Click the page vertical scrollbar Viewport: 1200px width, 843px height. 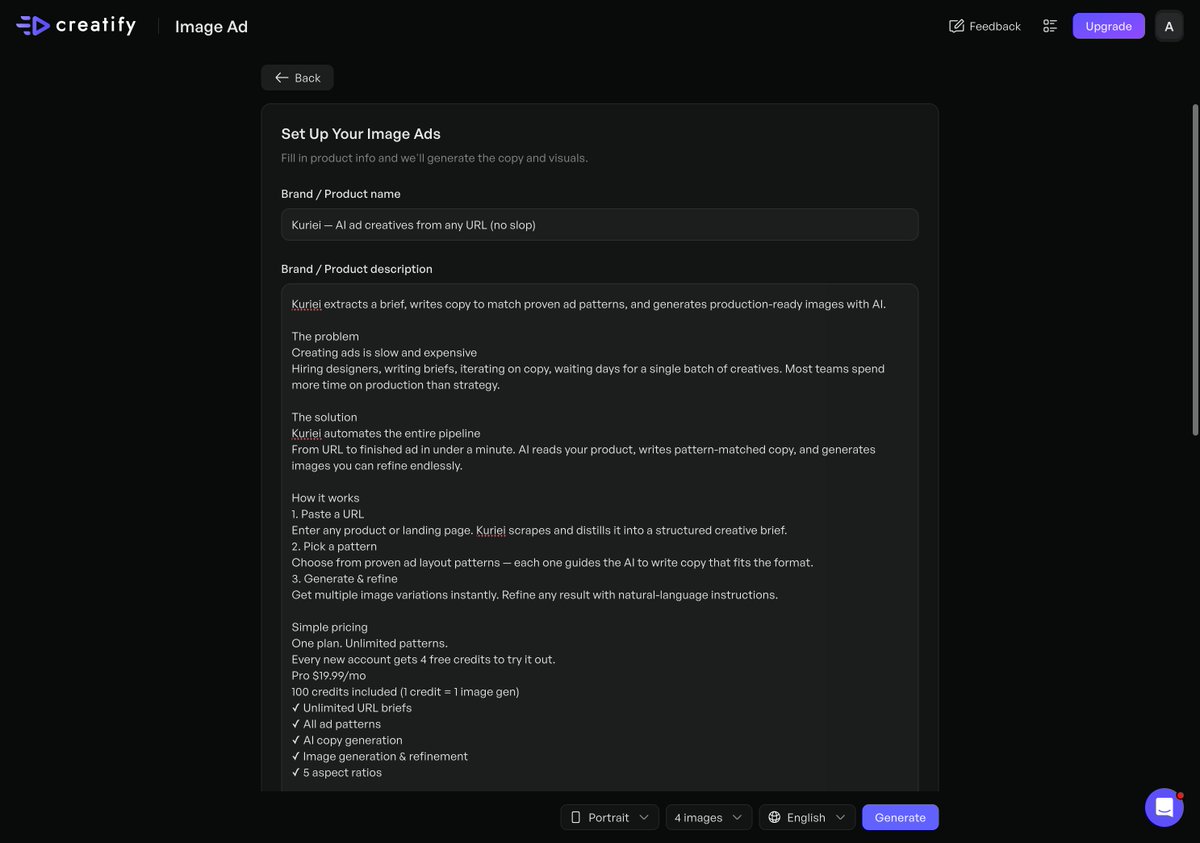coord(1194,270)
